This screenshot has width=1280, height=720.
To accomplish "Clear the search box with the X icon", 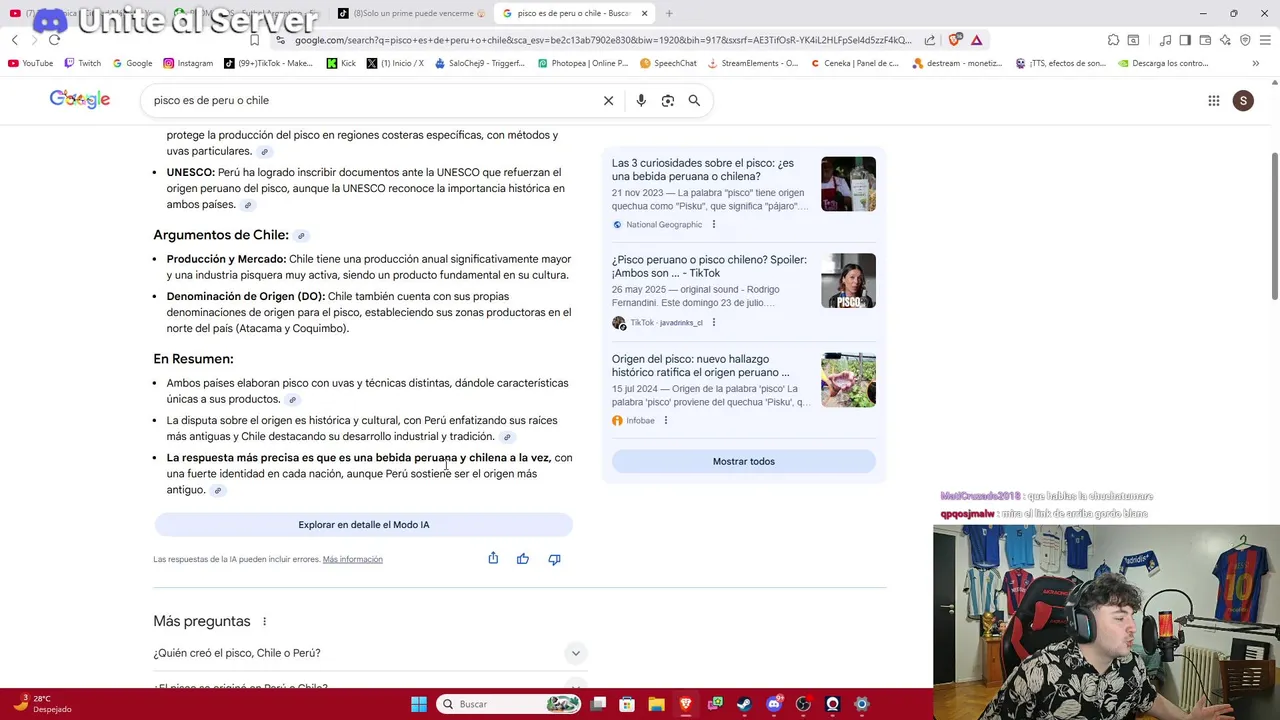I will click(x=608, y=100).
